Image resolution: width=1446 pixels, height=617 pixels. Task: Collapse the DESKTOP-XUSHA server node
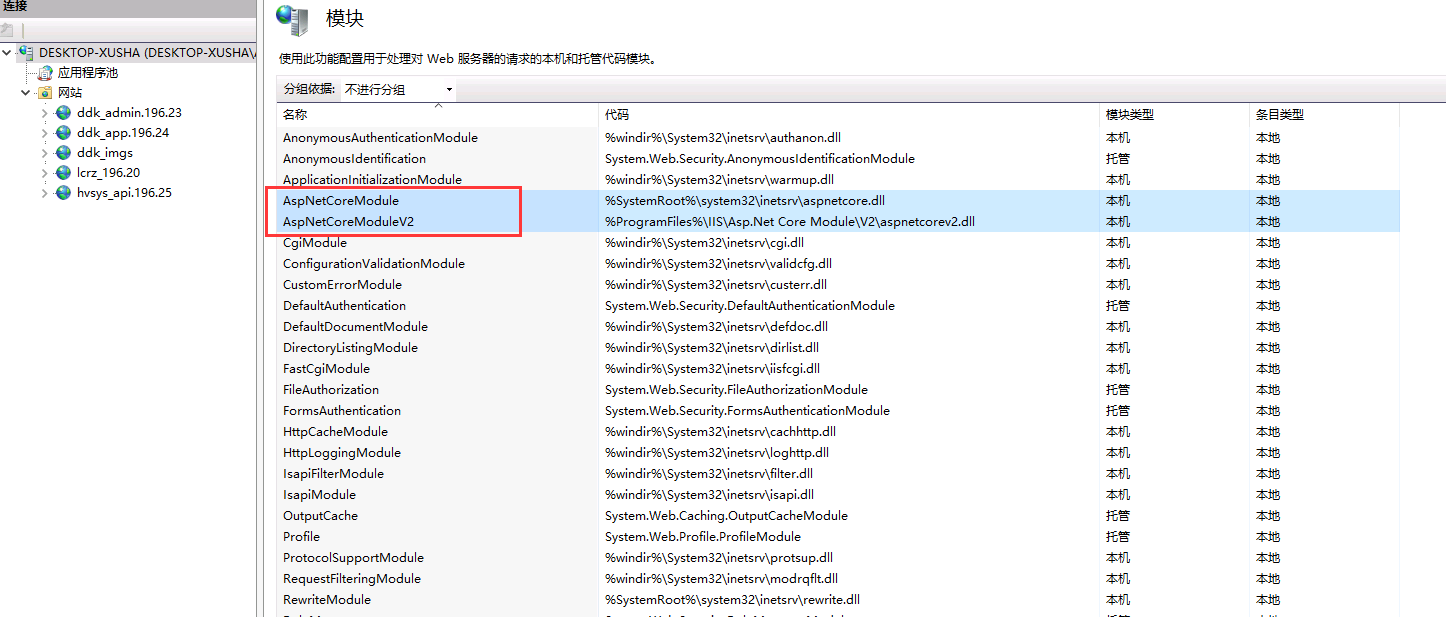(x=8, y=52)
